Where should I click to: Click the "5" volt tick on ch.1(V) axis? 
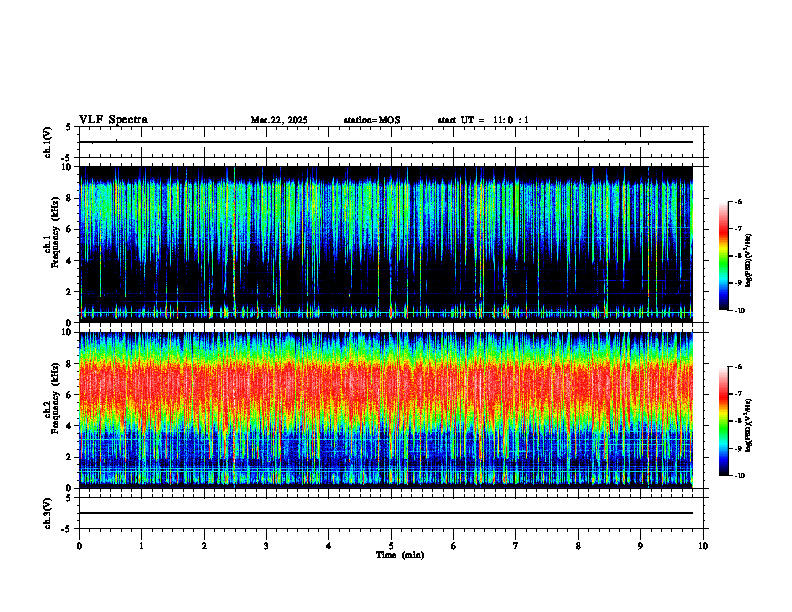[x=69, y=127]
